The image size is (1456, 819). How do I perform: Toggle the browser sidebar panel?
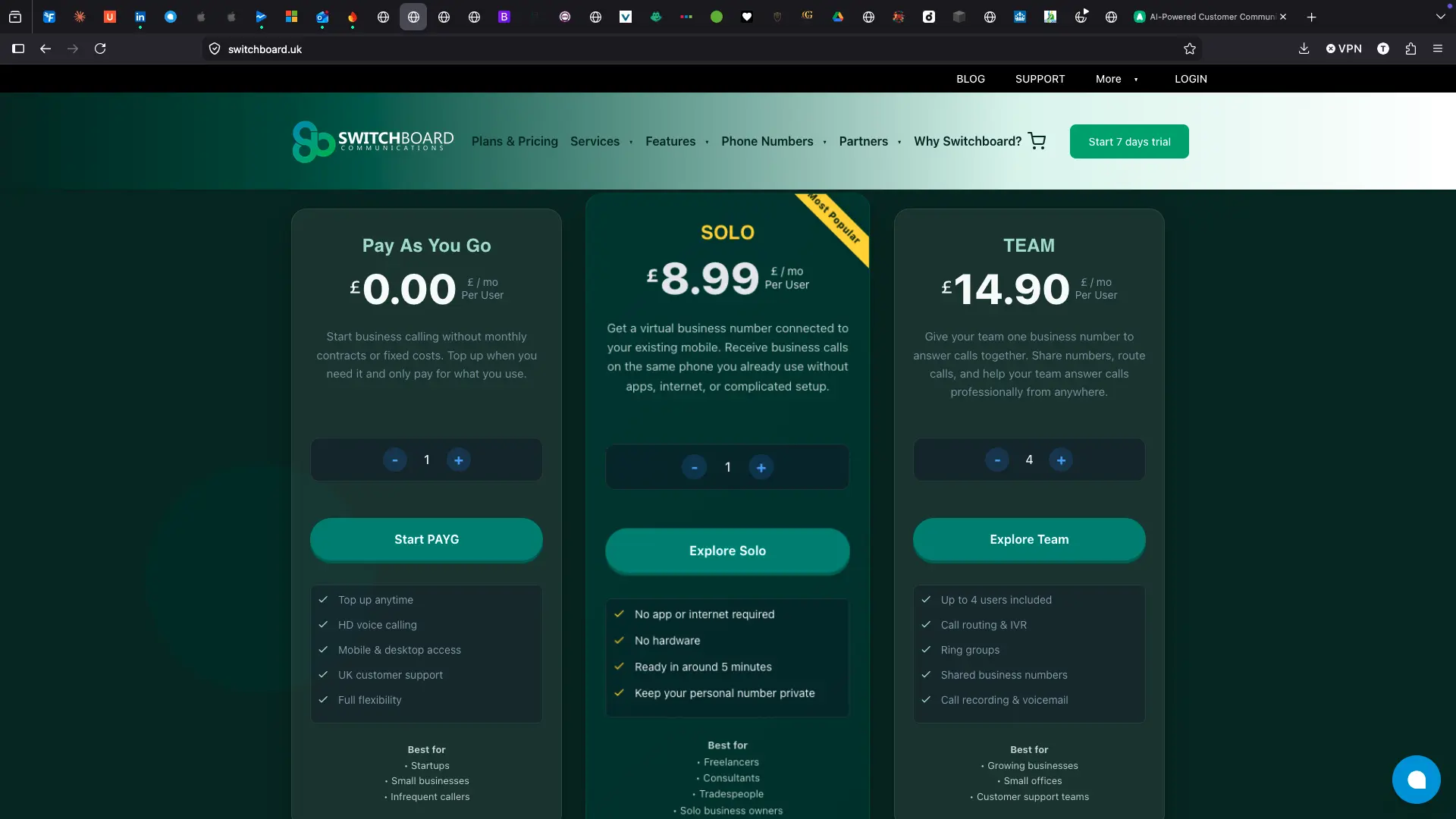pyautogui.click(x=18, y=49)
